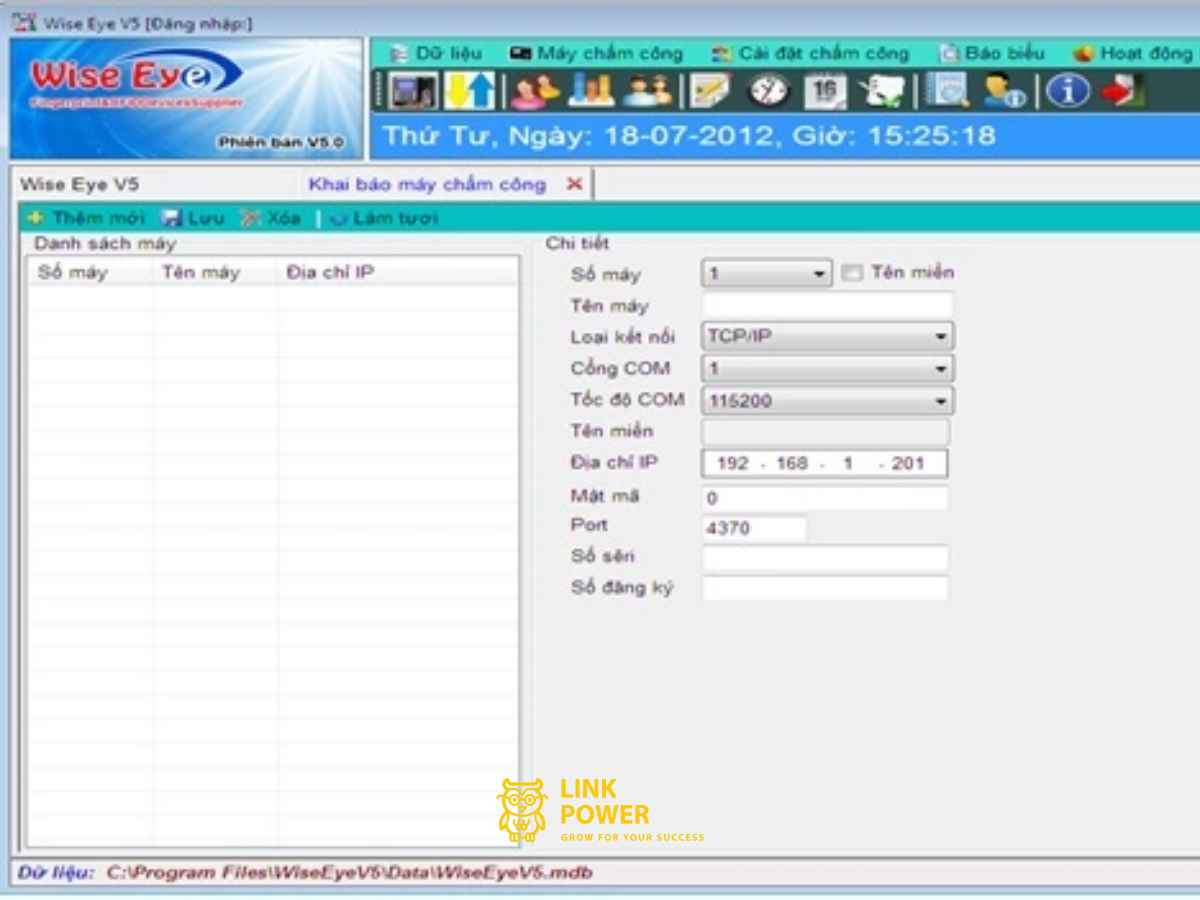Click the Số sêri input field
1200x900 pixels.
point(825,558)
